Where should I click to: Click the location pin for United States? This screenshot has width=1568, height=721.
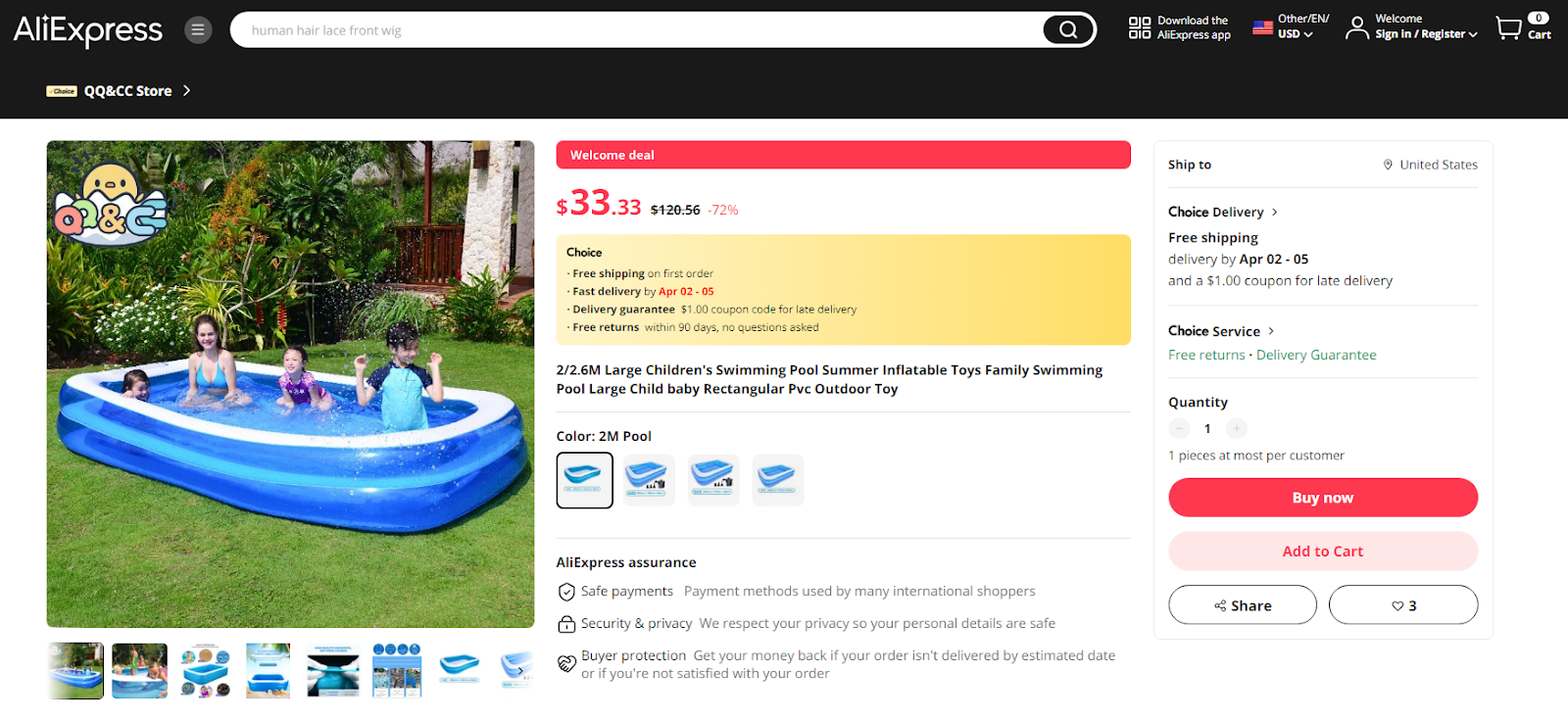[1388, 165]
